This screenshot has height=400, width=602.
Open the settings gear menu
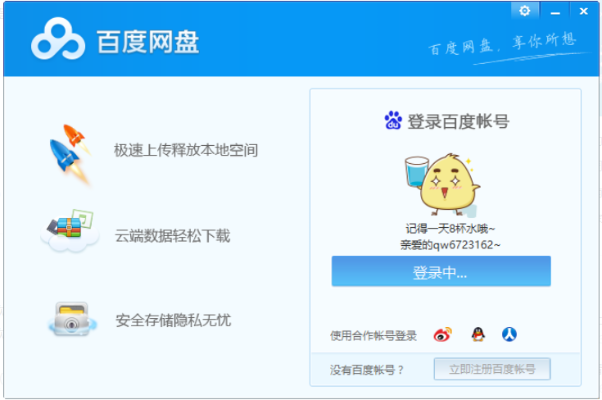point(525,10)
